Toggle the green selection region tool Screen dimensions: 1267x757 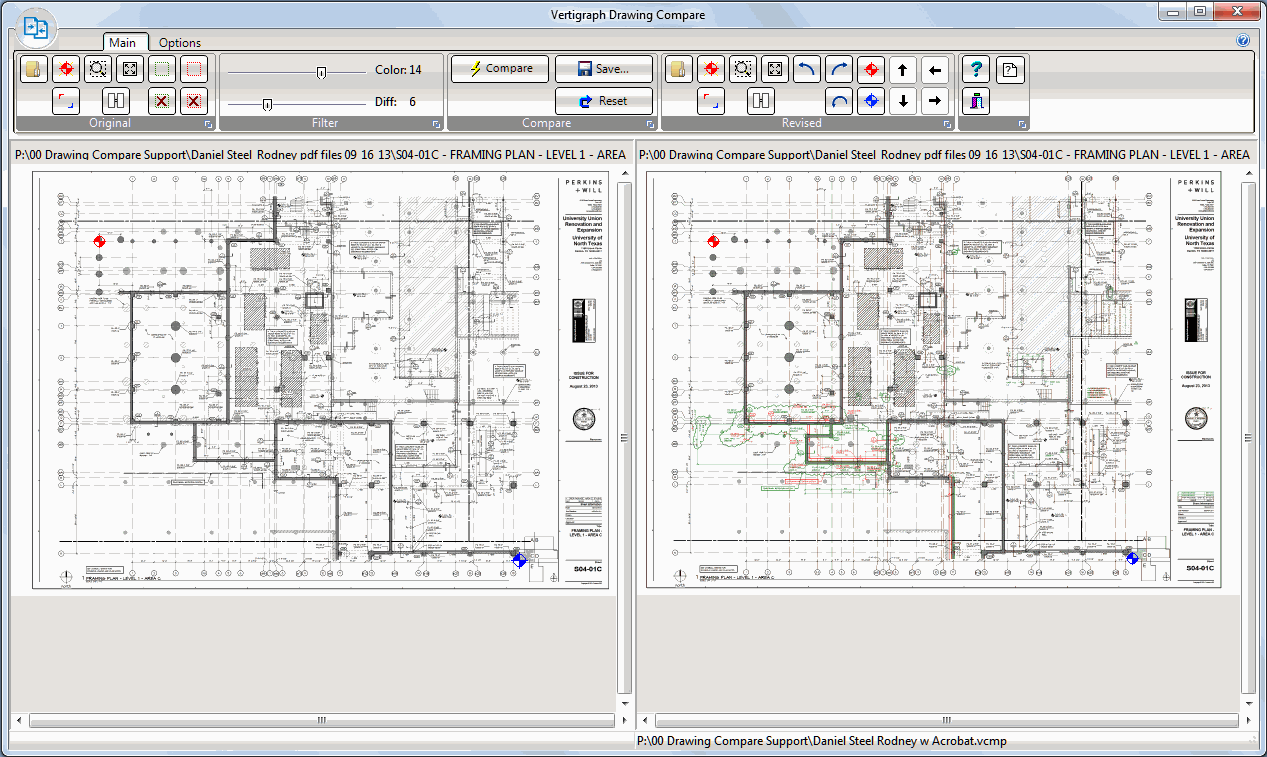click(162, 69)
